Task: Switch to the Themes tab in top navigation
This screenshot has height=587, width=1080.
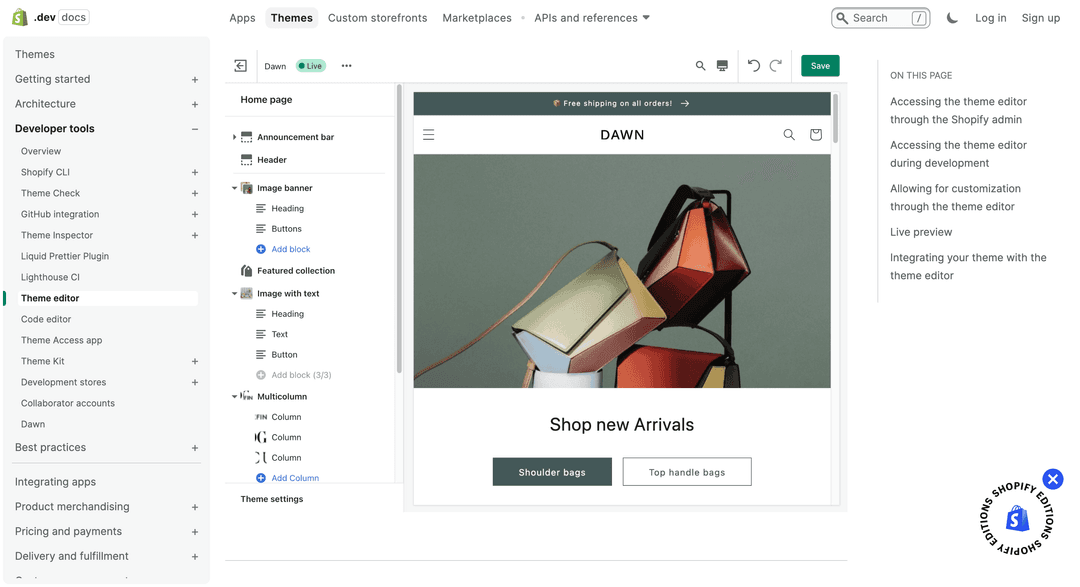Action: [291, 17]
